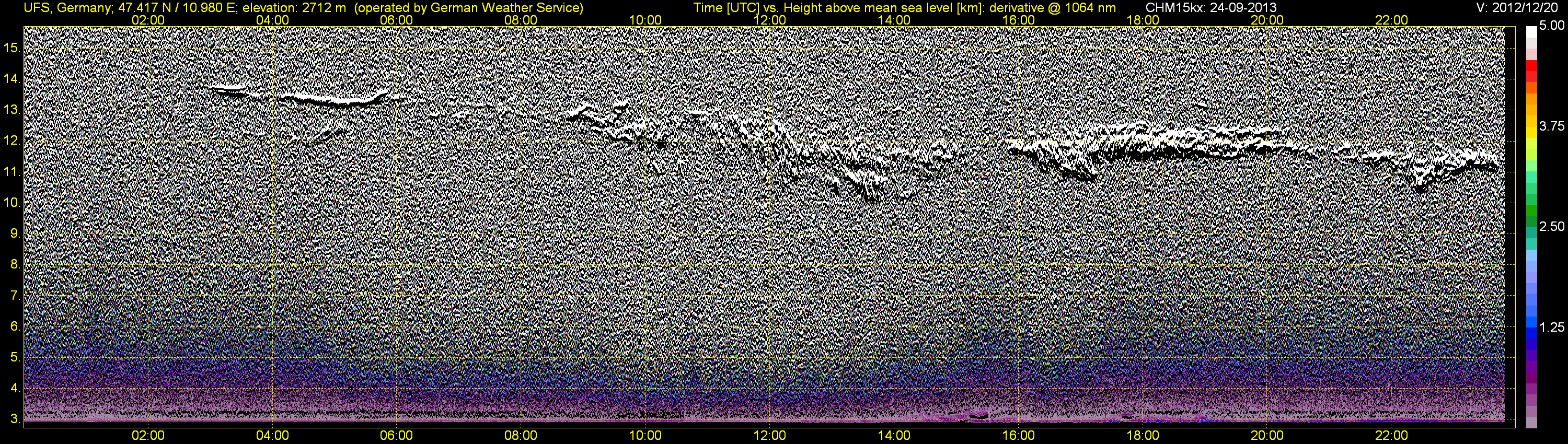Viewport: 1568px width, 444px height.
Task: Click the 02:00 label on the top time axis
Action: pyautogui.click(x=148, y=20)
